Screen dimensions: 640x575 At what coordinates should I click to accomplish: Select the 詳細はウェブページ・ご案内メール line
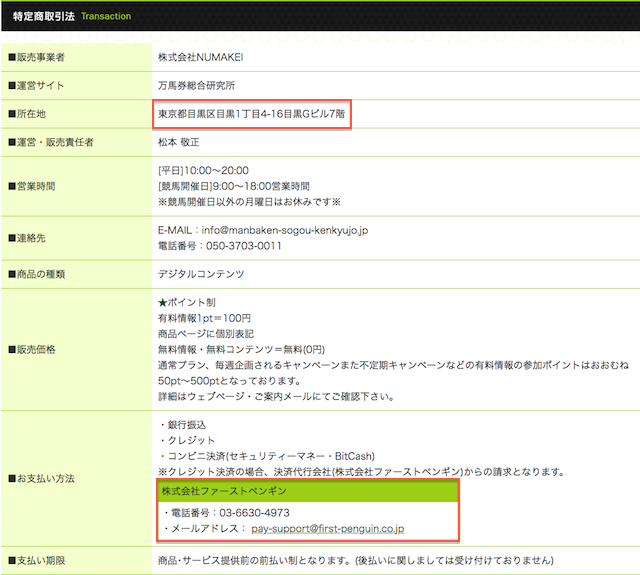pos(276,396)
